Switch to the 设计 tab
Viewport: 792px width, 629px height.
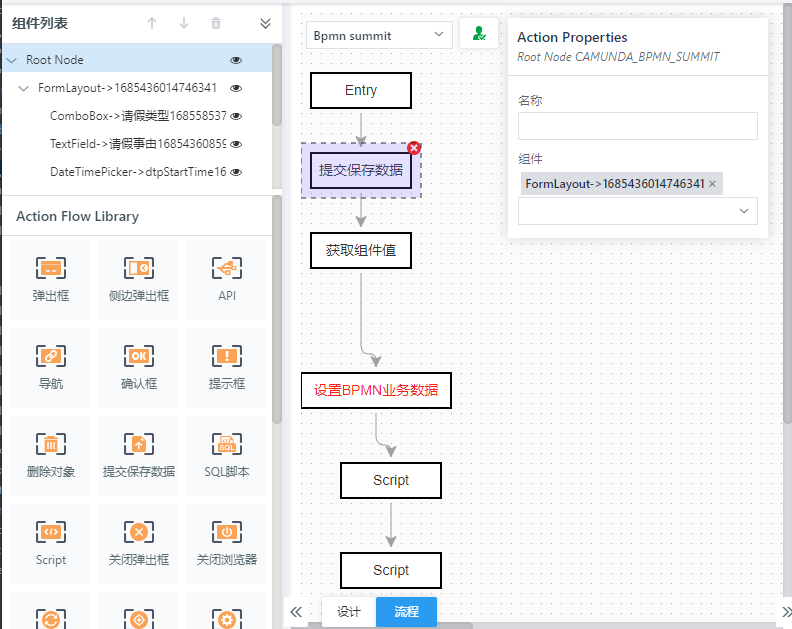349,612
